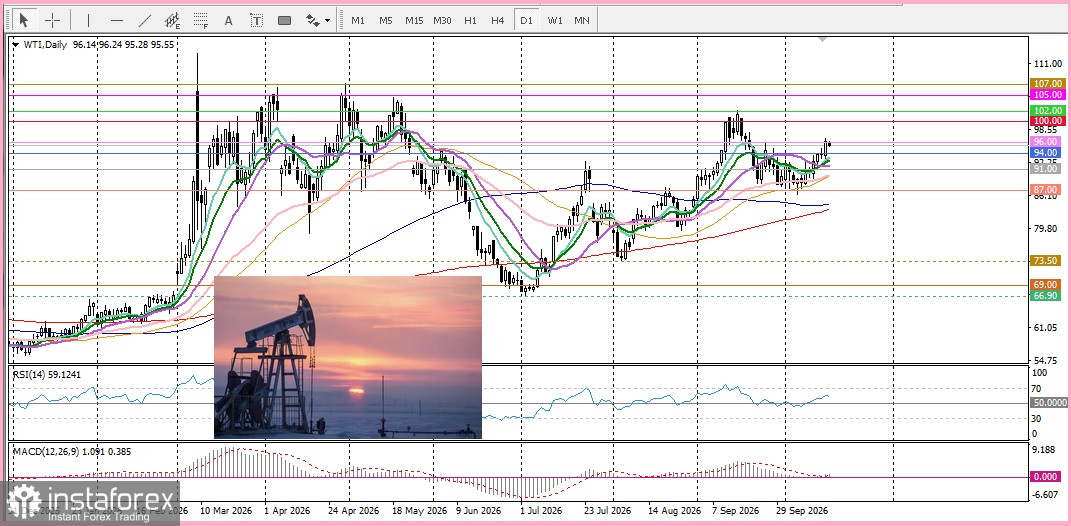The width and height of the screenshot is (1071, 526).
Task: Click the MACD(12,26,9) indicator label
Action: [x=72, y=451]
